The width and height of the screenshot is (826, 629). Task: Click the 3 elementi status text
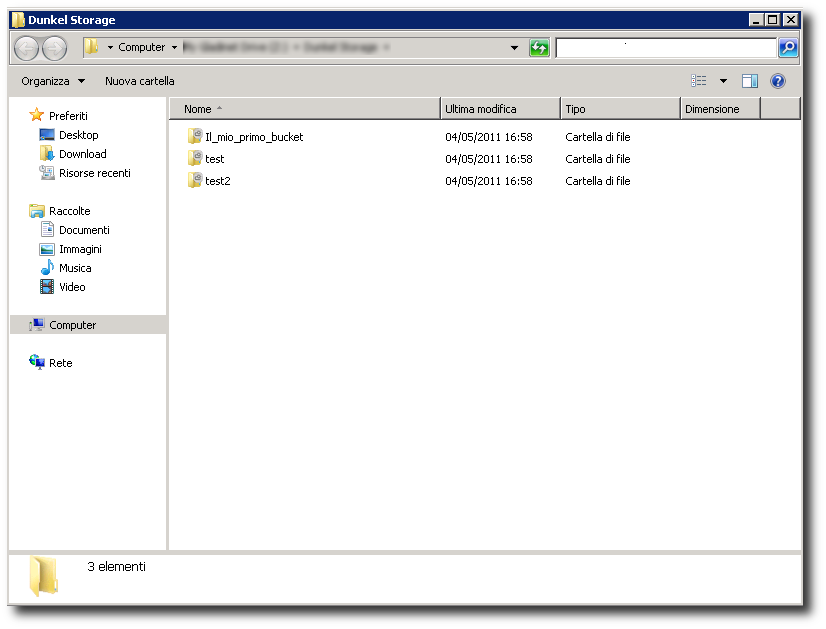pos(116,566)
